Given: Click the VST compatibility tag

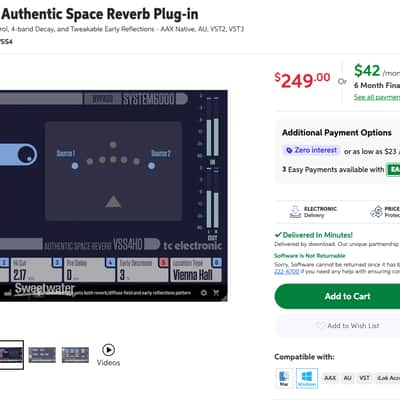Looking at the screenshot, I should (x=364, y=378).
